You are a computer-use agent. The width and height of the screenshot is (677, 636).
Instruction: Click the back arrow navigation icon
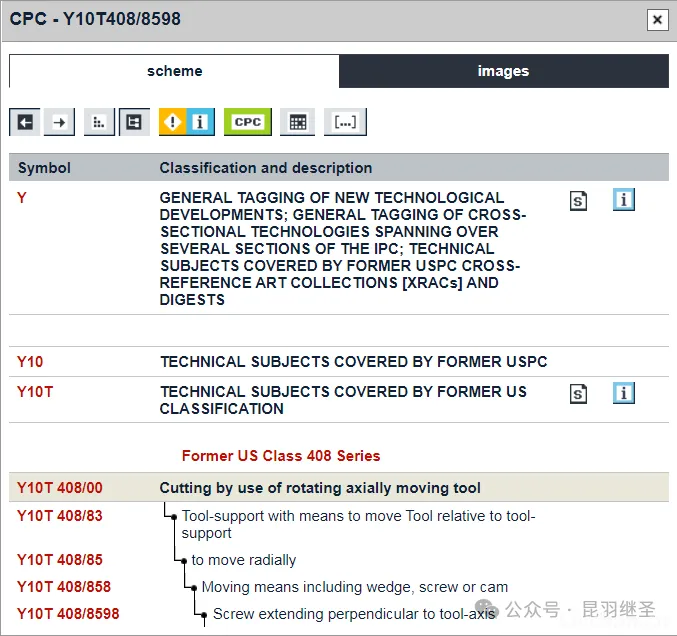point(25,122)
